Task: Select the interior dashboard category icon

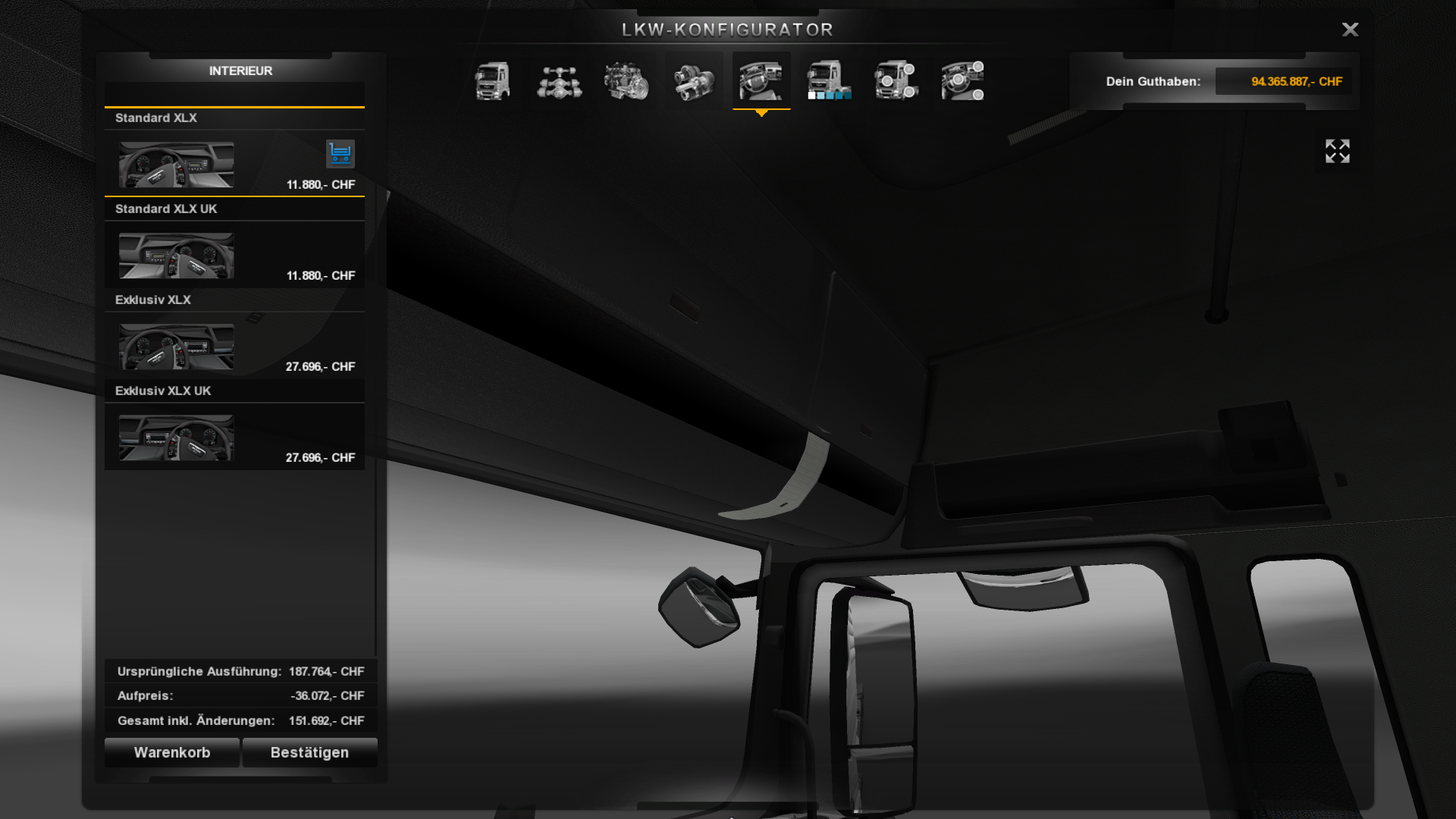Action: pyautogui.click(x=761, y=81)
